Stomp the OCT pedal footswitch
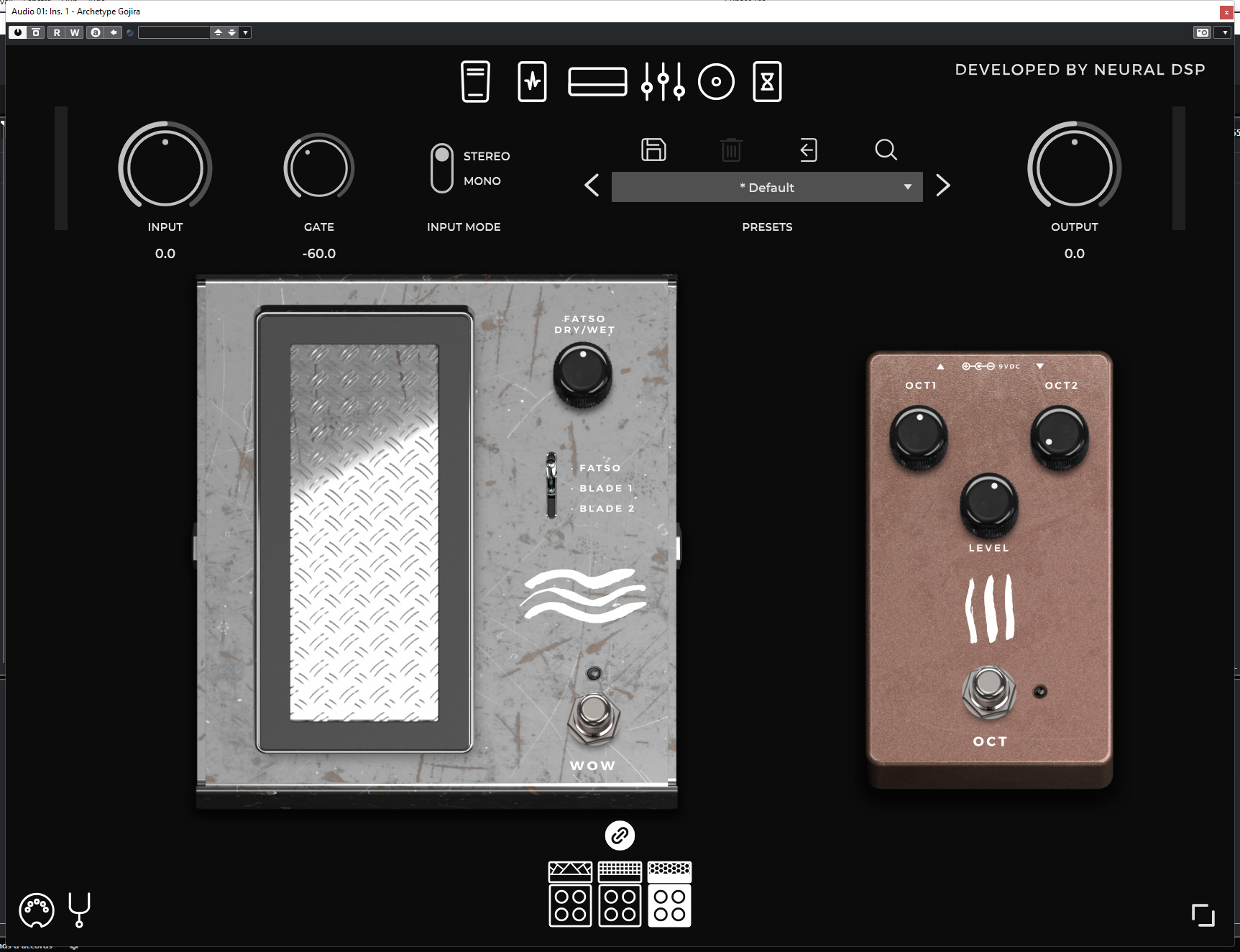The image size is (1240, 952). (989, 692)
